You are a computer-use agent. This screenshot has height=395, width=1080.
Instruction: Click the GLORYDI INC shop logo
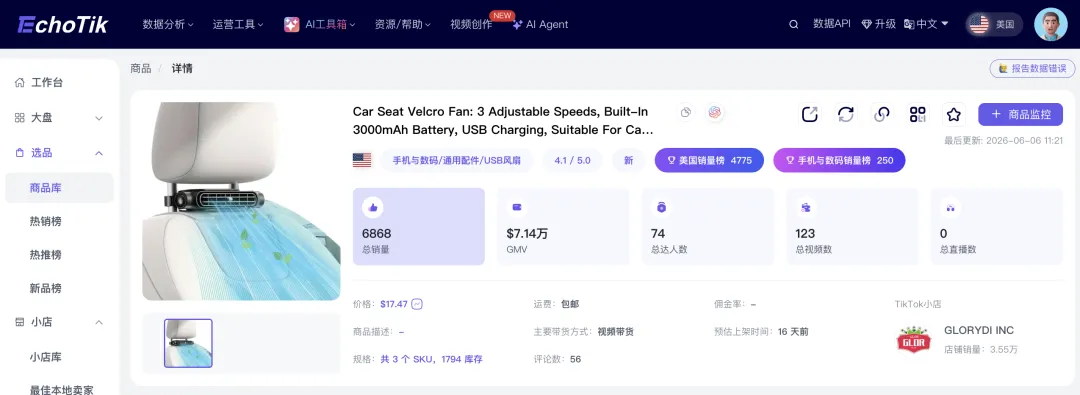914,340
